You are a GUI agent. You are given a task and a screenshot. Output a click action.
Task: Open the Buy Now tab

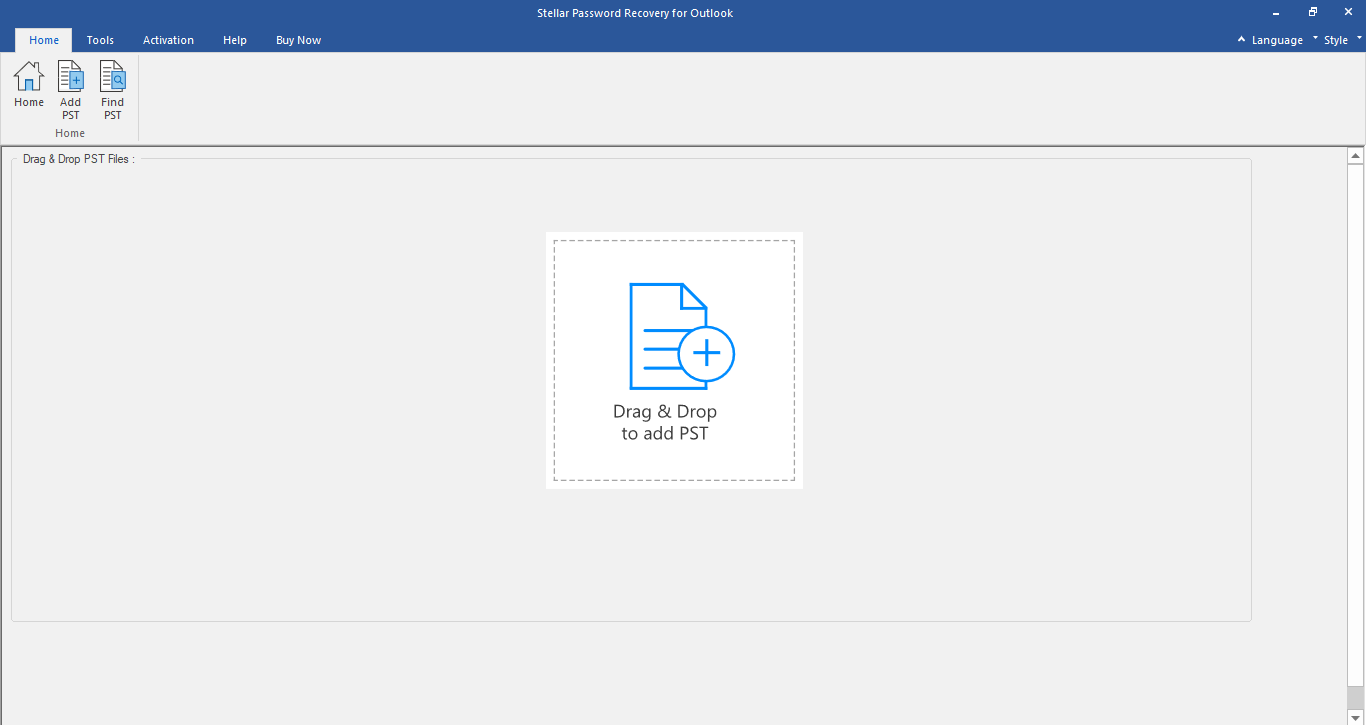pos(298,40)
